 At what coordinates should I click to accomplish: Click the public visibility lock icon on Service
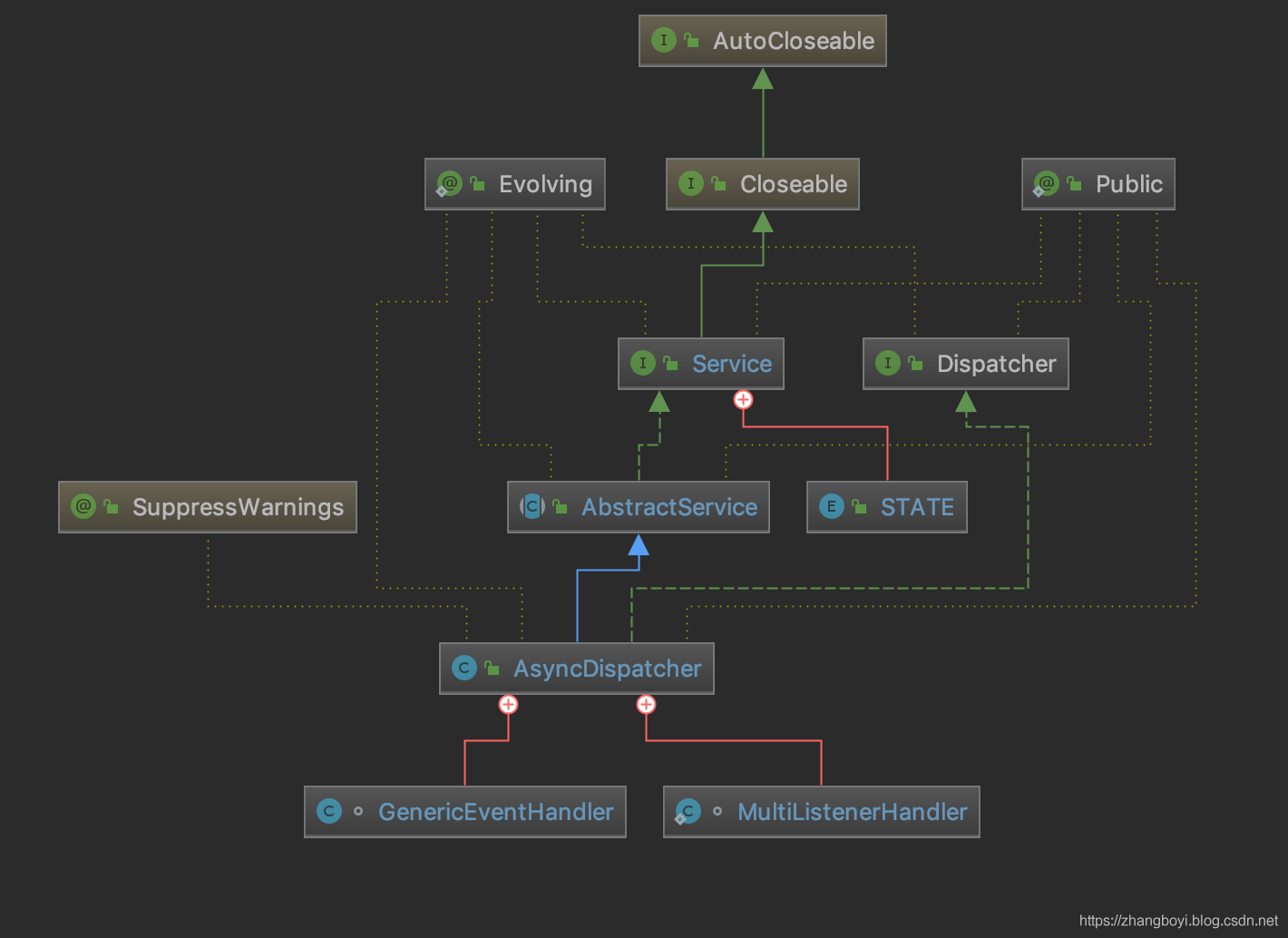[670, 363]
